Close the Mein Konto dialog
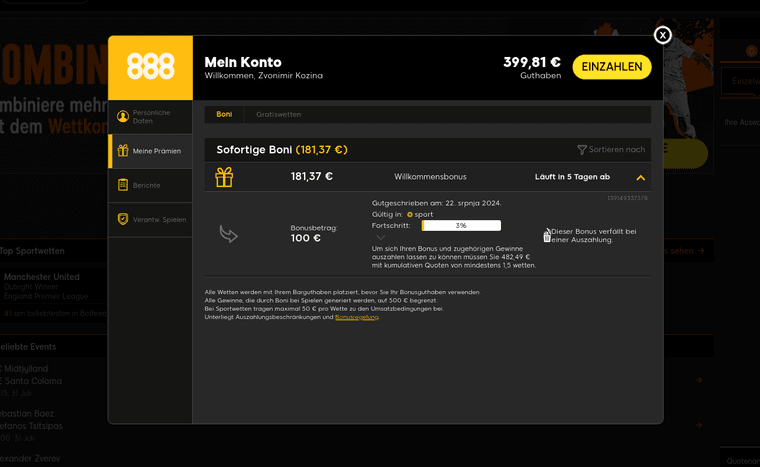The image size is (760, 467). pyautogui.click(x=662, y=35)
